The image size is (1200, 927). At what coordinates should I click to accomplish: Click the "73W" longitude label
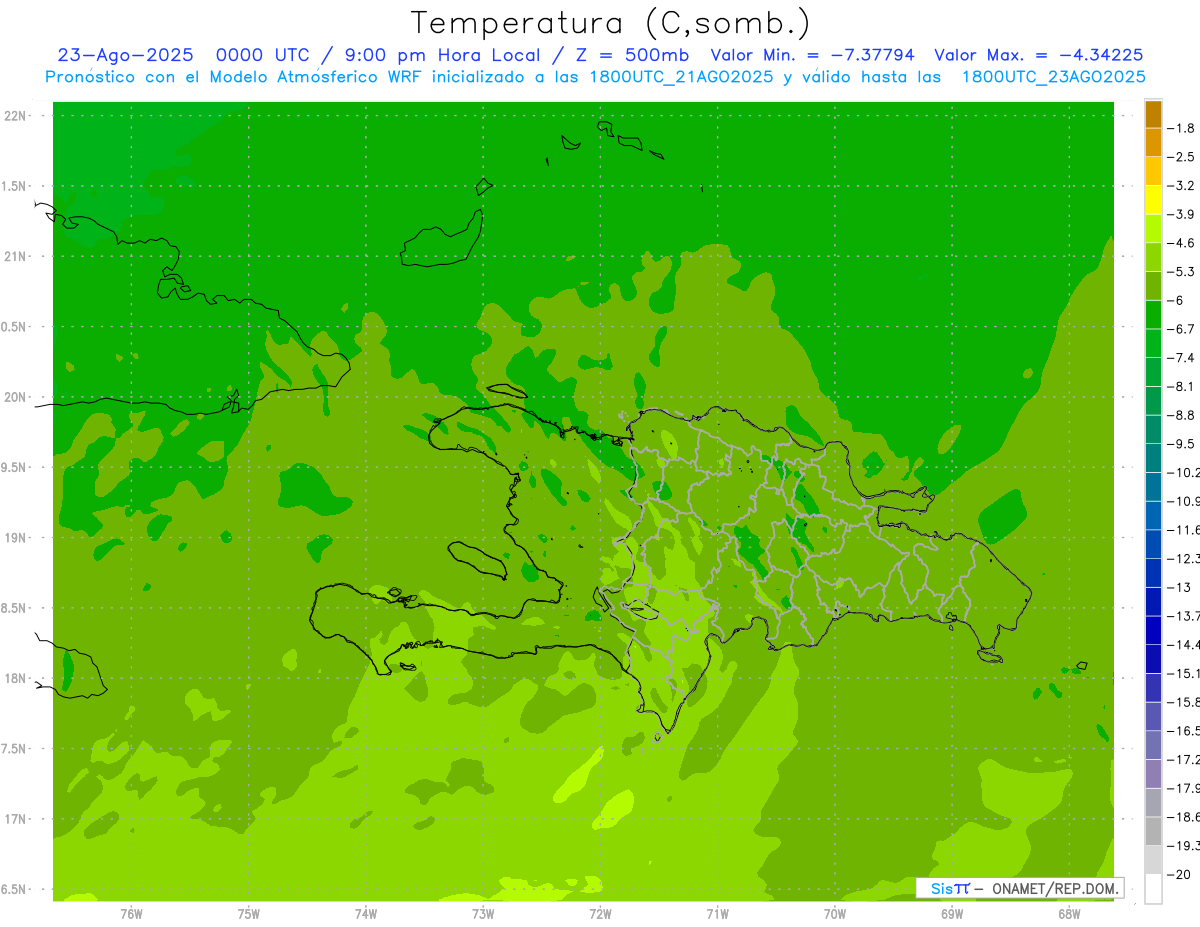pos(483,913)
